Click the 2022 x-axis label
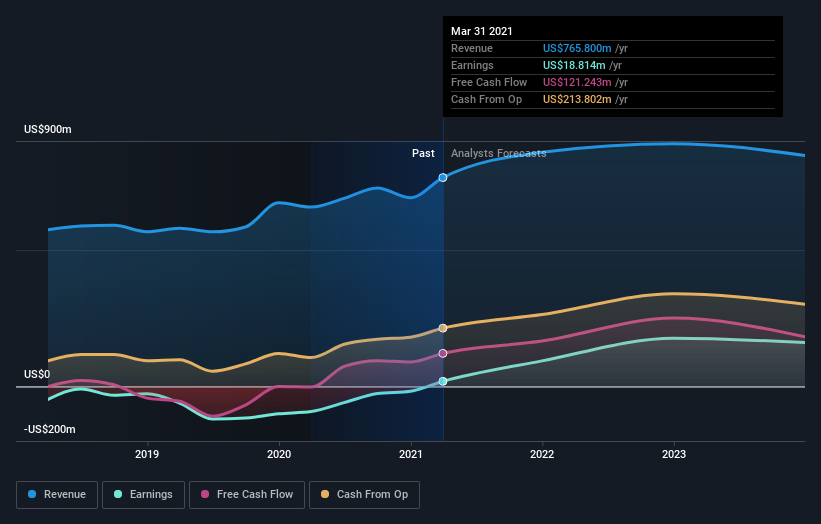Screen dimensions: 821x524 coord(542,454)
